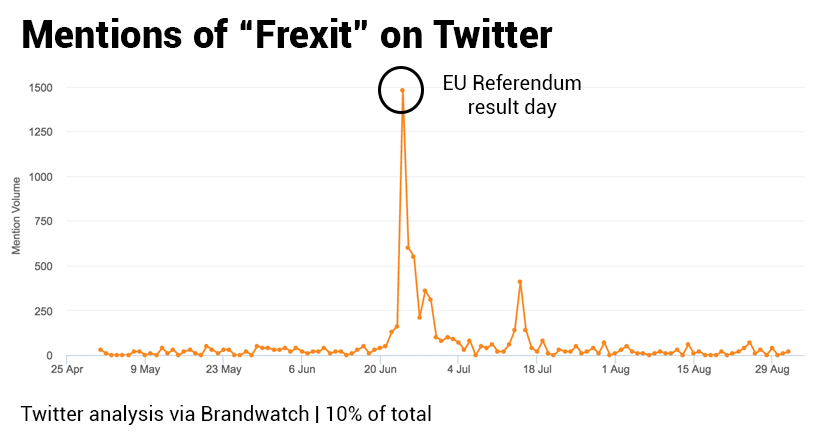The height and width of the screenshot is (437, 820).
Task: Select the "EU Referendum result day" annotation
Action: (x=511, y=94)
